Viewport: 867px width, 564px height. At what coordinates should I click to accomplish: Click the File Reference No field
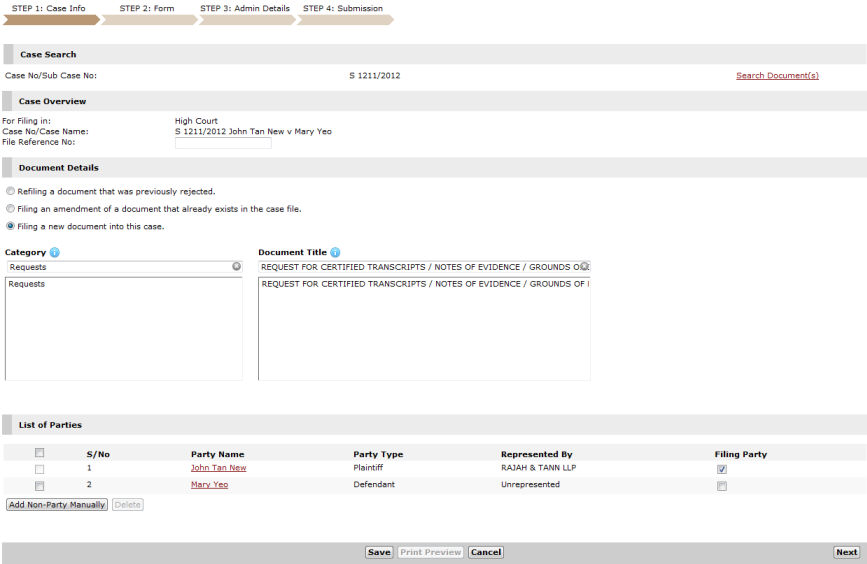pos(223,143)
